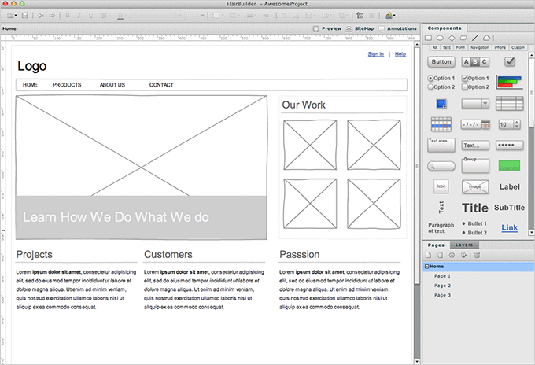Viewport: 535px width, 365px height.
Task: Click the duplicate page icon in Pages toolbar
Action: coord(440,255)
